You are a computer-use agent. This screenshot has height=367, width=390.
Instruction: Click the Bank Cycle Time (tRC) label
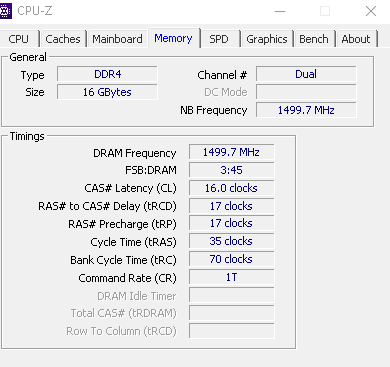coord(123,260)
